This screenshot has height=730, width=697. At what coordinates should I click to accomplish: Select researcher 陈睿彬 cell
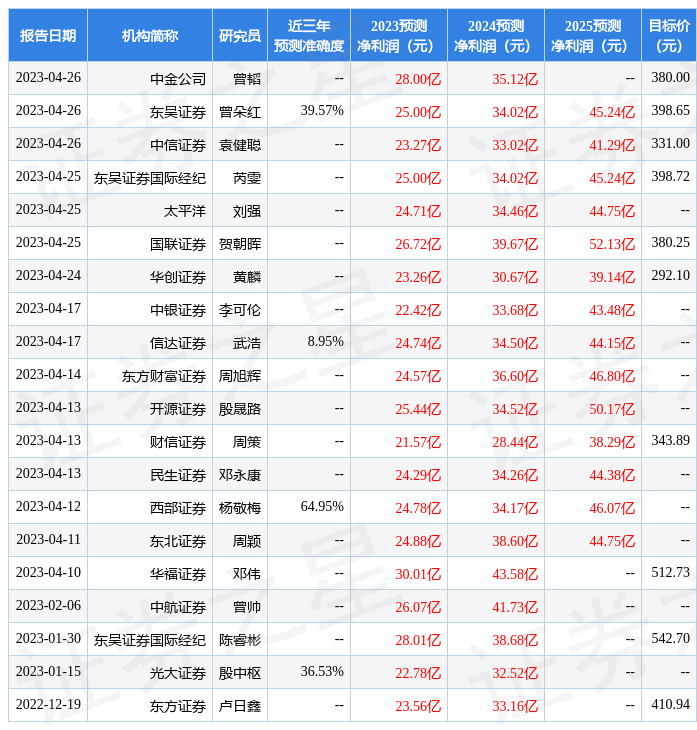pos(240,641)
